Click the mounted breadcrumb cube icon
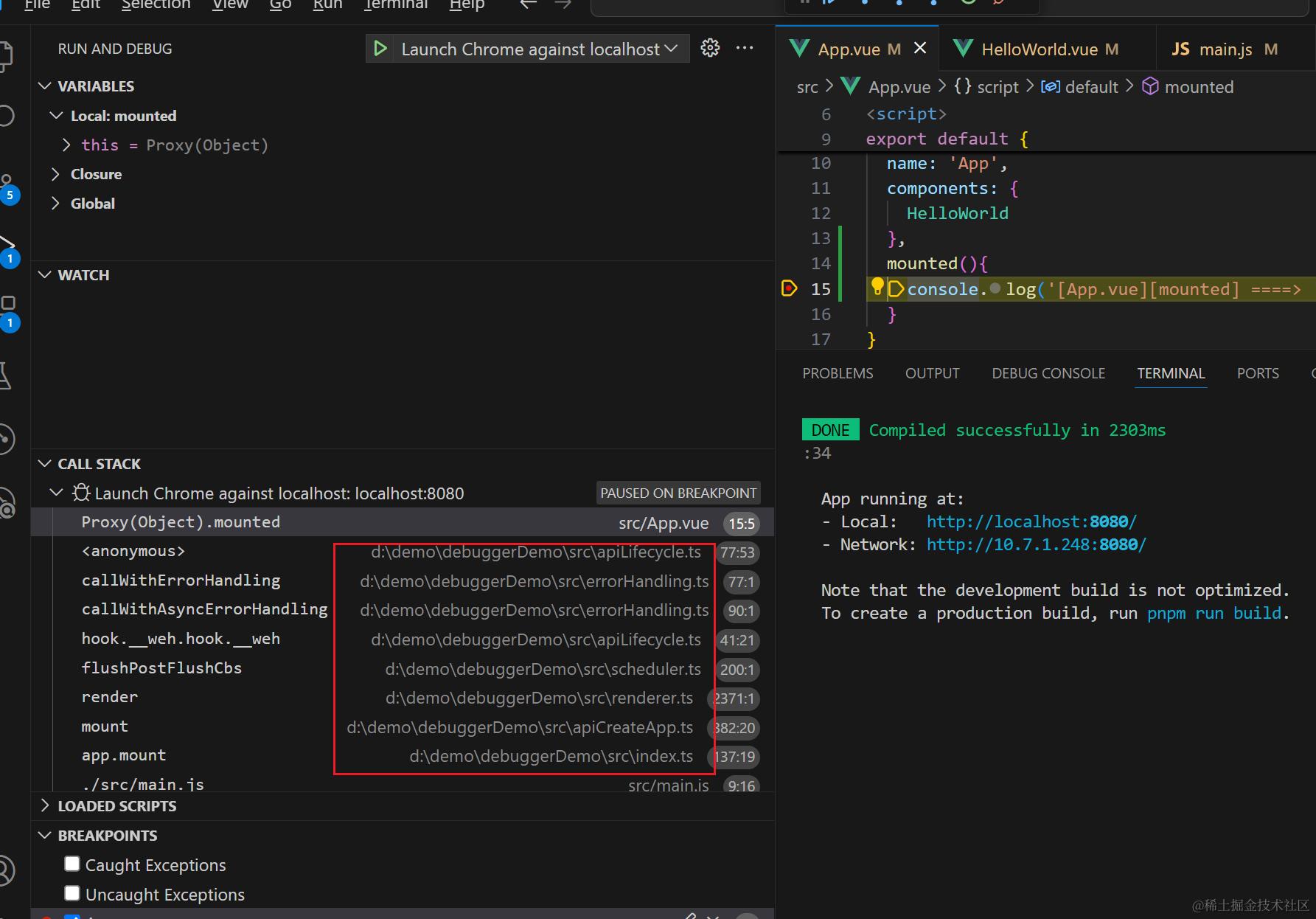 [1150, 86]
